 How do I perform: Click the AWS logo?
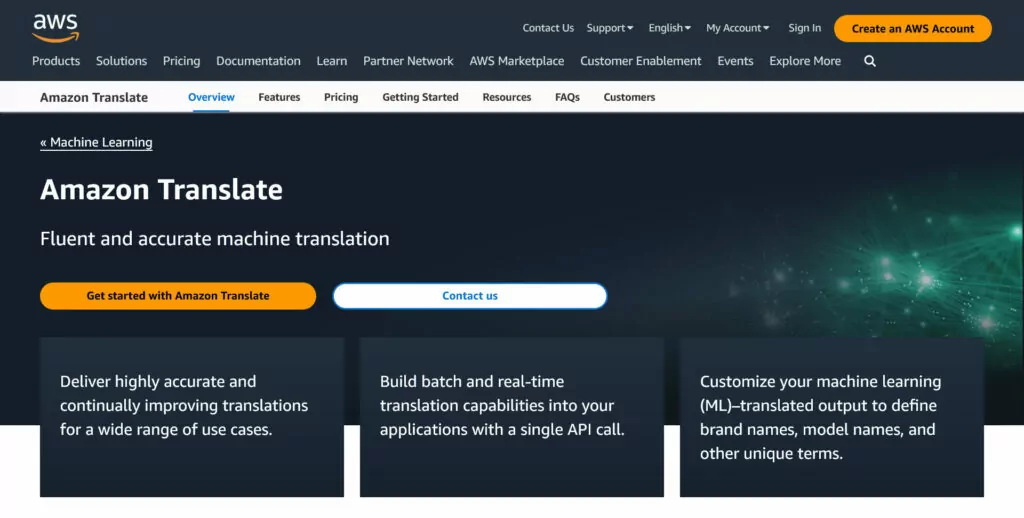coord(56,29)
